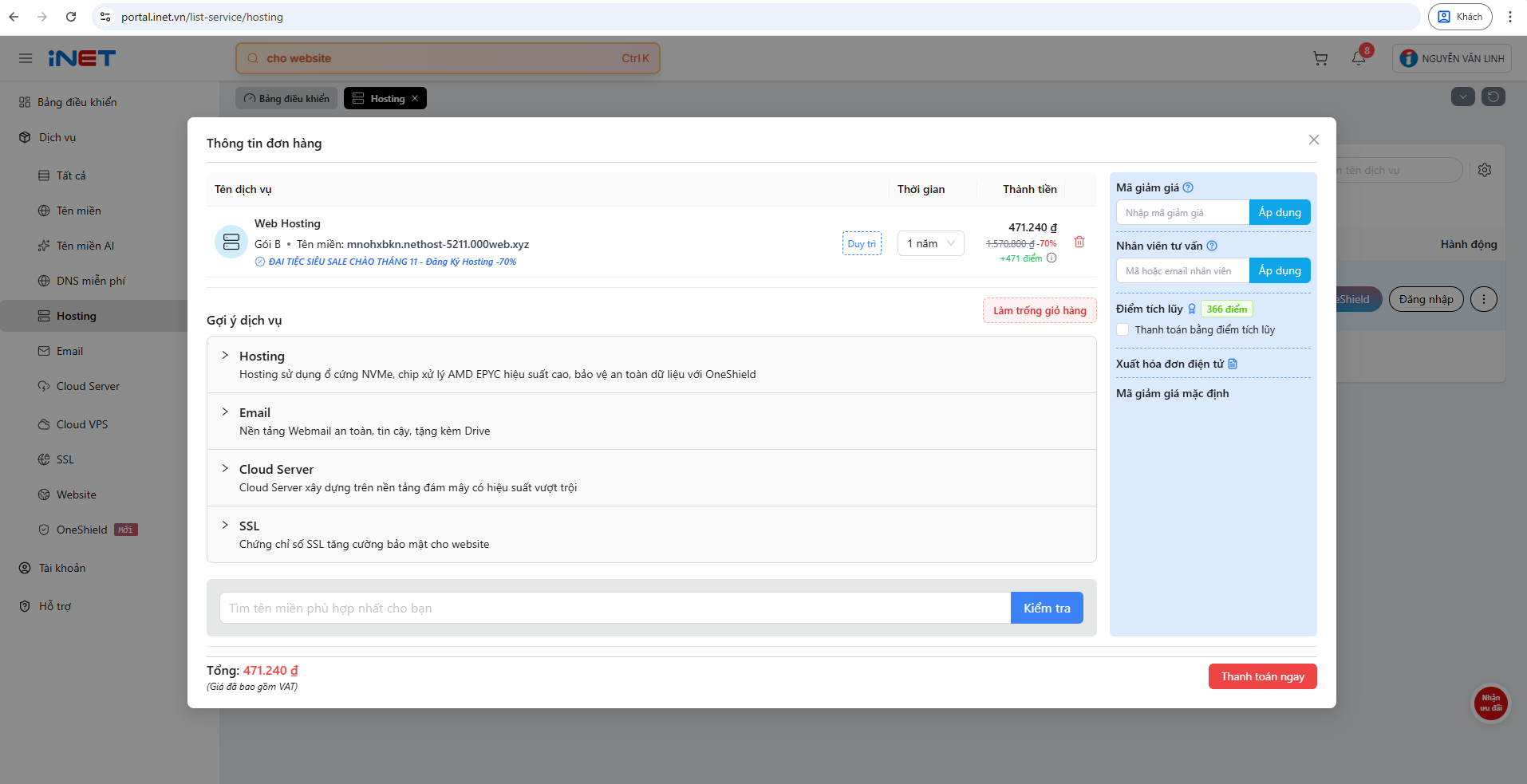Apply the discount code with Áp dụng
The width and height of the screenshot is (1527, 784).
coord(1280,212)
